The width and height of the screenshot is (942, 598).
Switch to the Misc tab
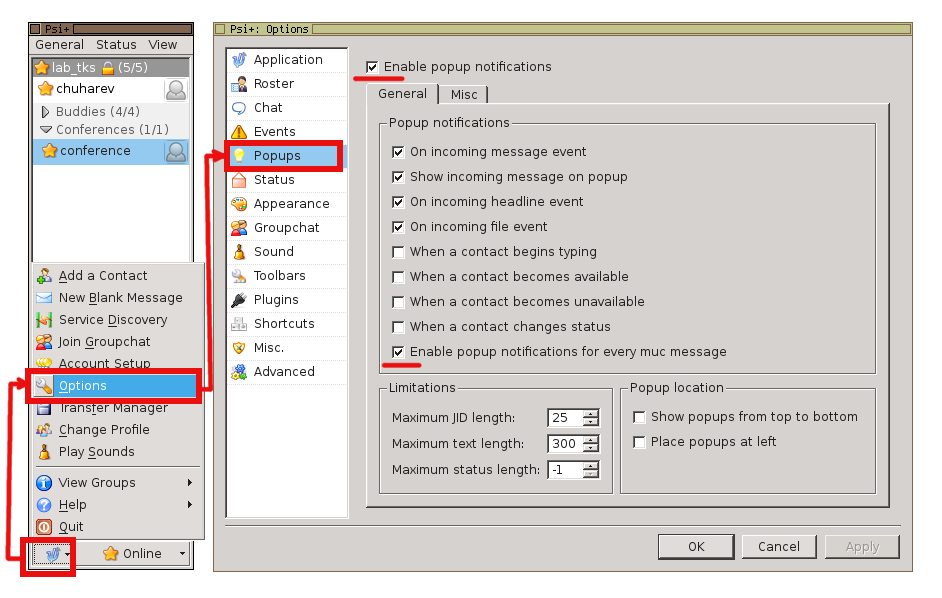click(464, 94)
